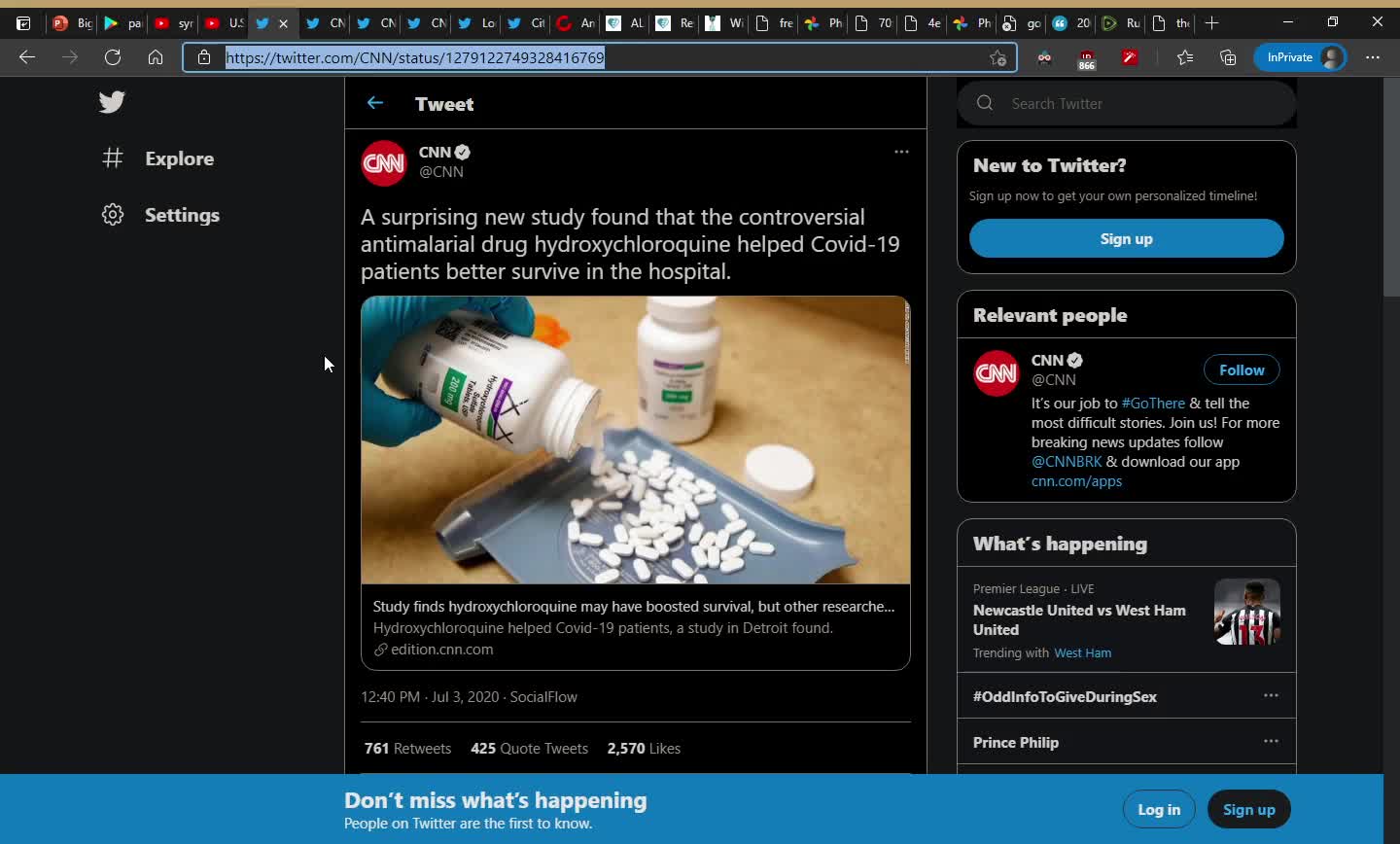Open a new browser tab
This screenshot has height=844, width=1400.
pyautogui.click(x=1211, y=22)
